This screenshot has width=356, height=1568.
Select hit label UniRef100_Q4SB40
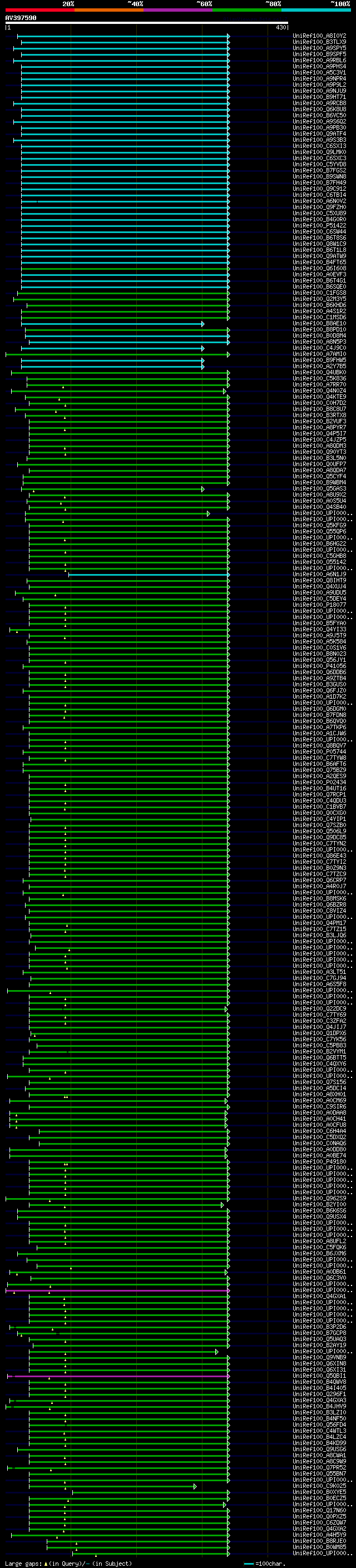pyautogui.click(x=319, y=507)
